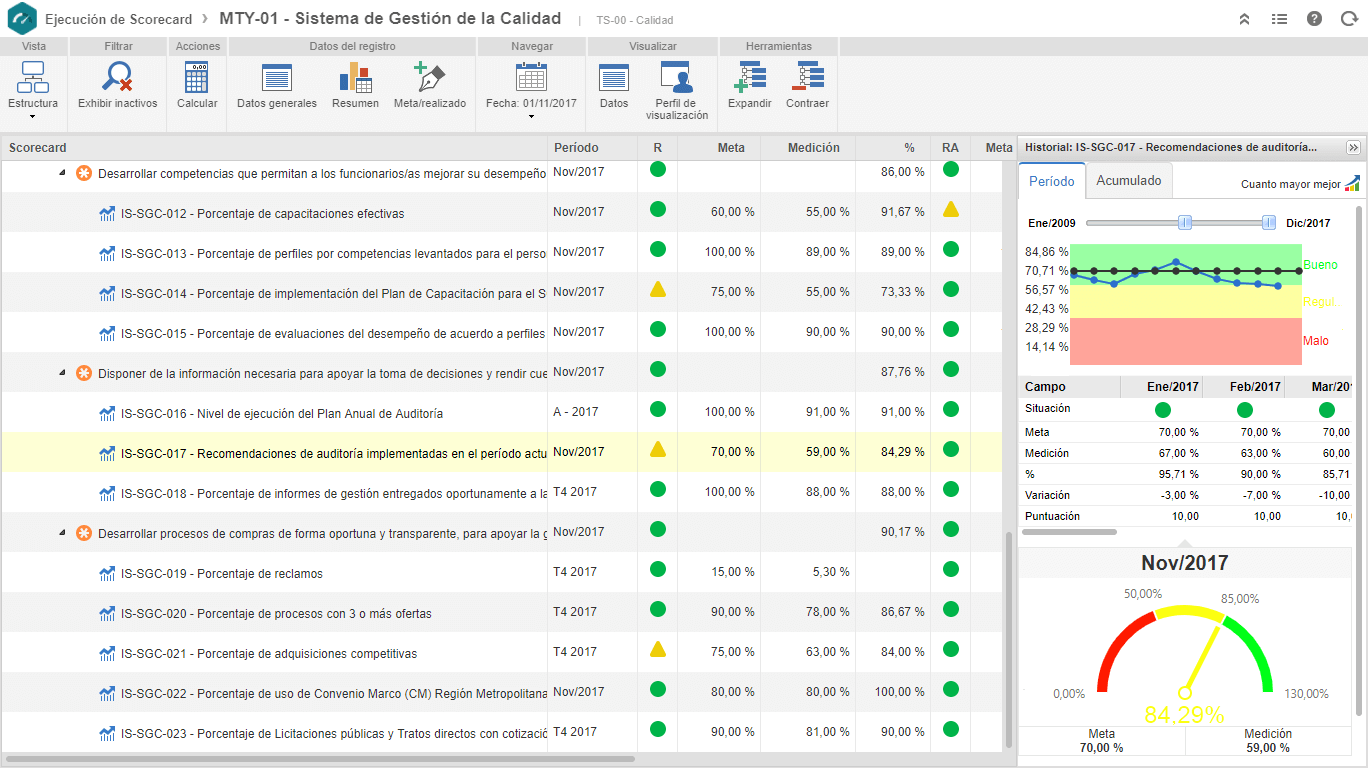The height and width of the screenshot is (768, 1368).
Task: Click the Scorecard column header
Action: [273, 148]
